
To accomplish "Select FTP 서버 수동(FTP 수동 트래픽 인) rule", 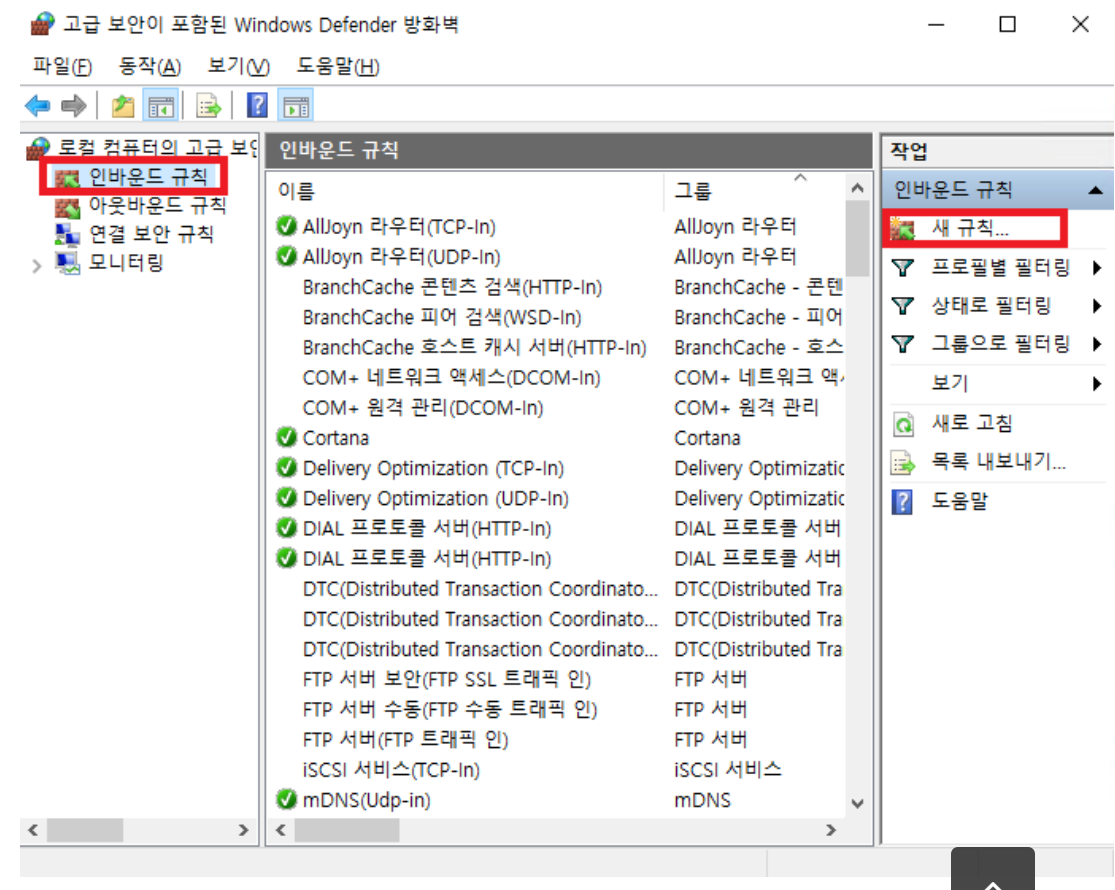I will pos(450,709).
